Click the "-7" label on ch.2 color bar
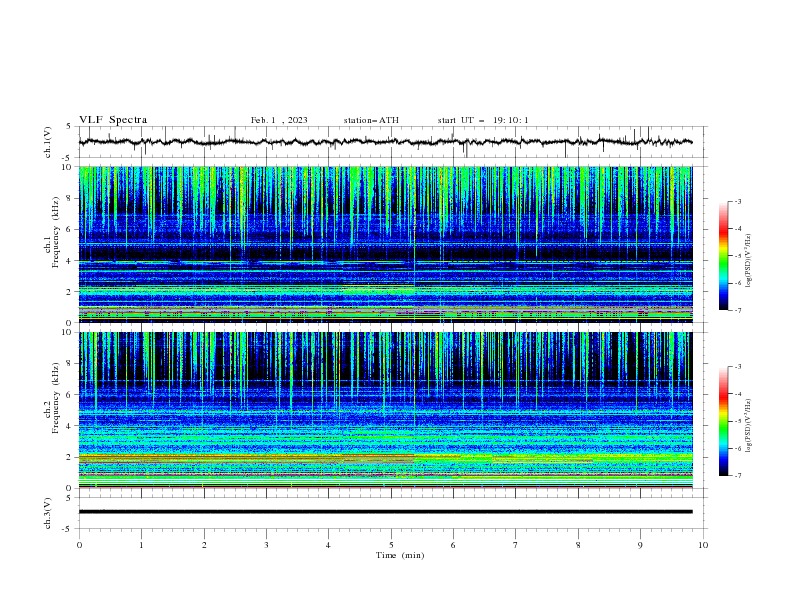Image resolution: width=792 pixels, height=612 pixels. pos(738,475)
